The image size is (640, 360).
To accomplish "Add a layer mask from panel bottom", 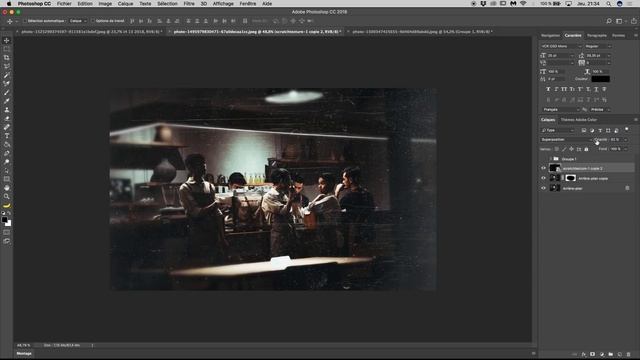I will 593,354.
